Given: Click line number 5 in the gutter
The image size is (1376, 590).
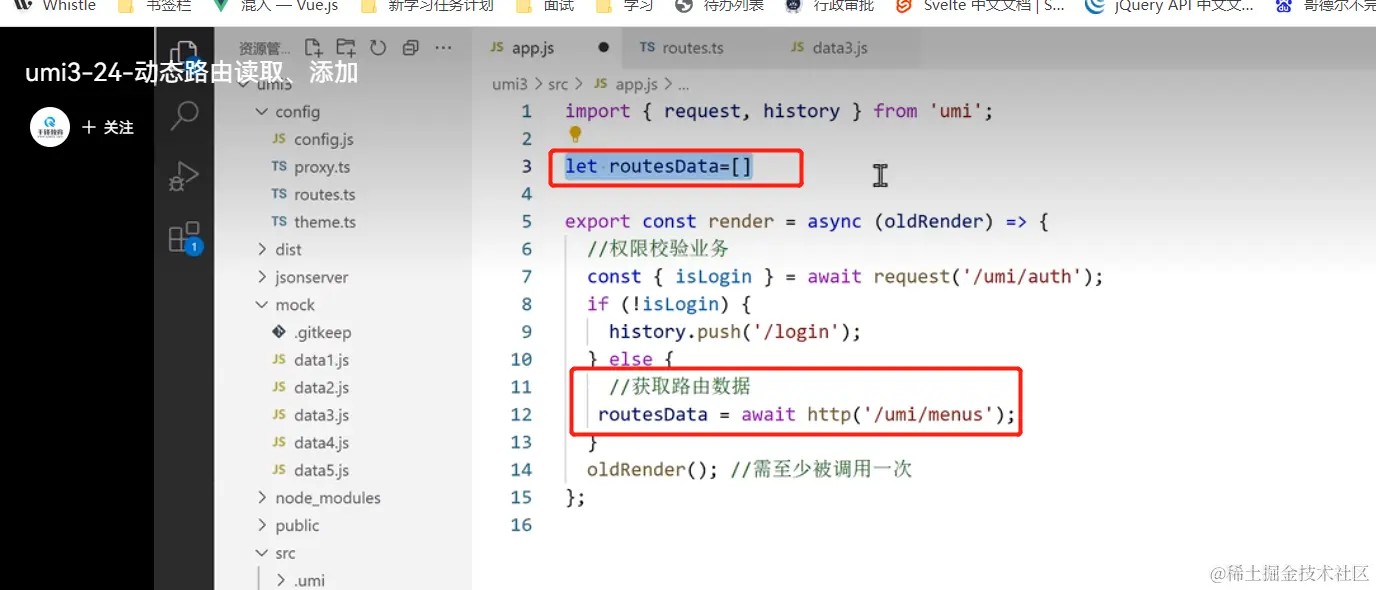Looking at the screenshot, I should [527, 221].
